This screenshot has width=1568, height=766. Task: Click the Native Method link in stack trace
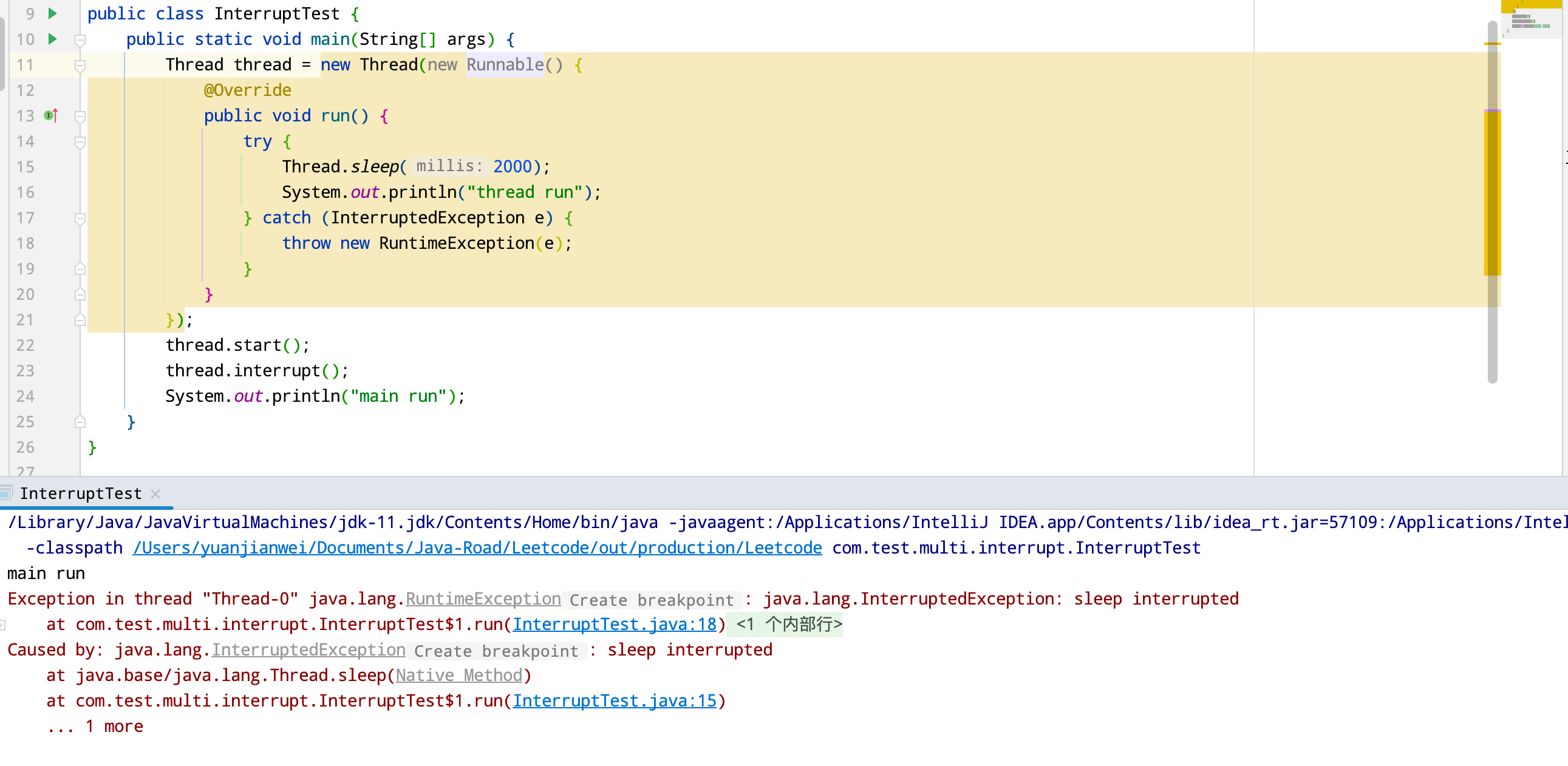459,676
